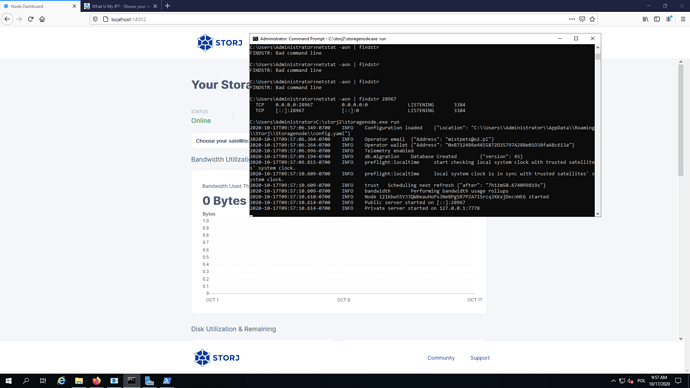The width and height of the screenshot is (690, 388).
Task: Open File Explorer from taskbar
Action: 79,381
